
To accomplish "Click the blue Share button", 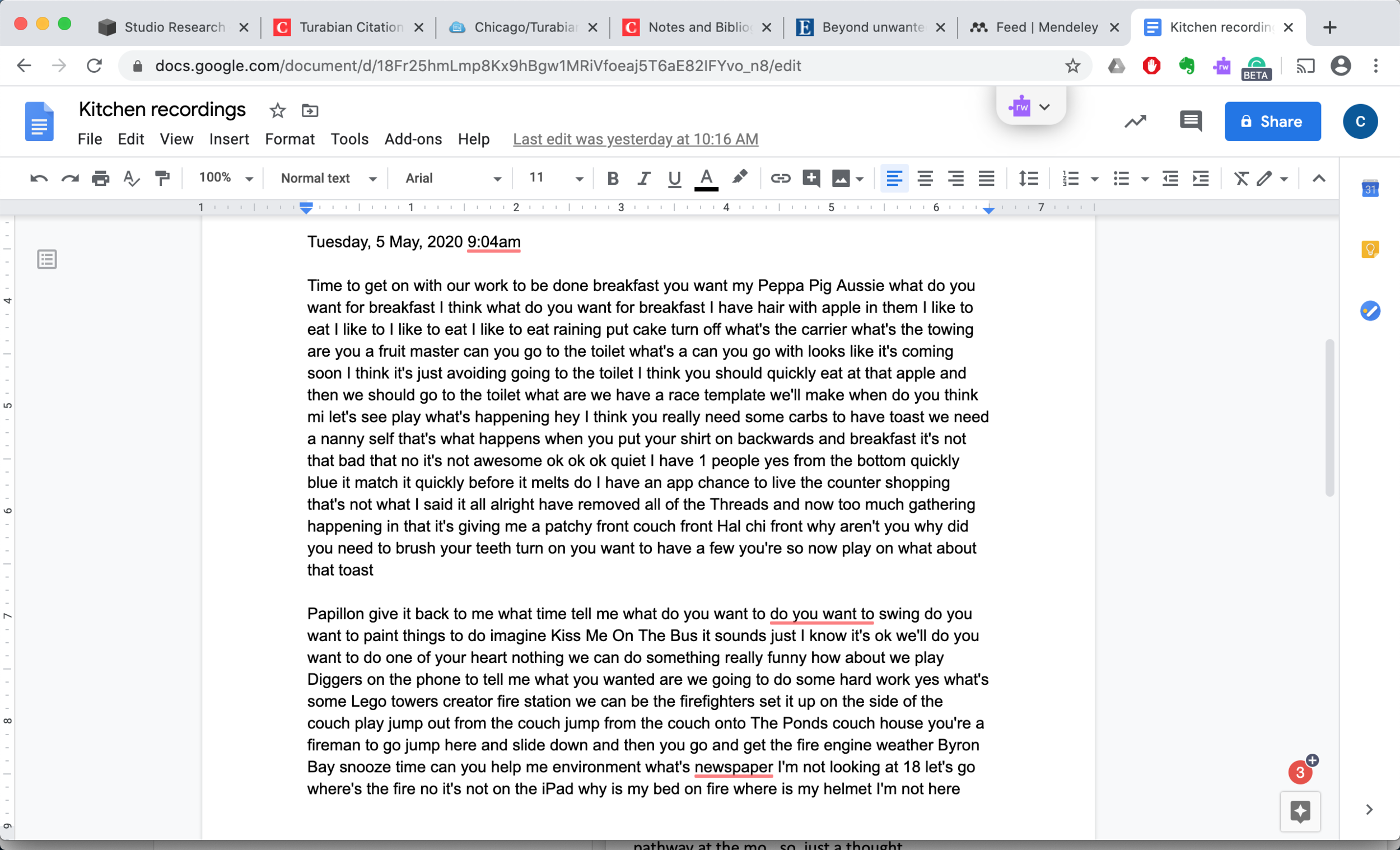I will click(x=1272, y=121).
